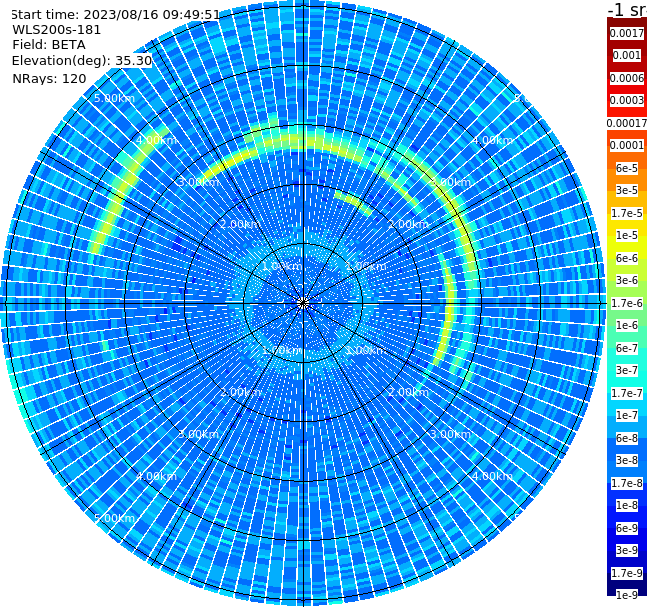Select the 4.00km range label in upper-right quadrant
Screen dimensions: 647x607
pyautogui.click(x=492, y=140)
